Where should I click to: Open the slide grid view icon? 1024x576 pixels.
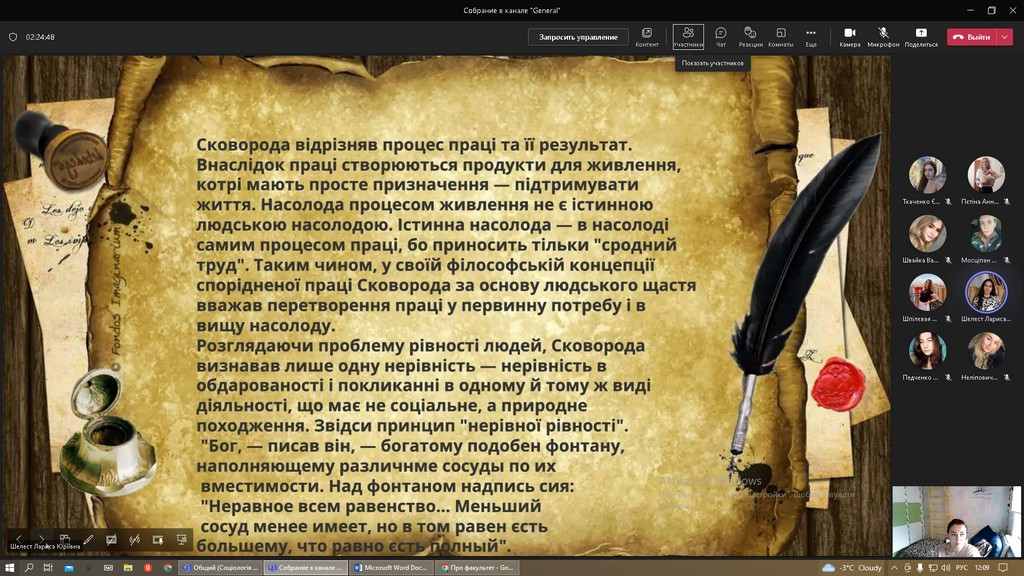coord(65,539)
